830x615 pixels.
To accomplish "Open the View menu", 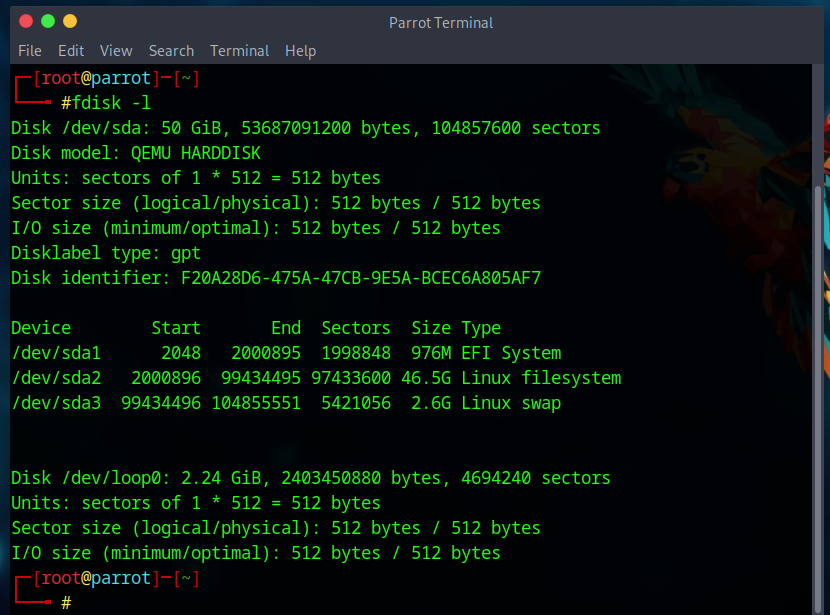I will coord(116,50).
